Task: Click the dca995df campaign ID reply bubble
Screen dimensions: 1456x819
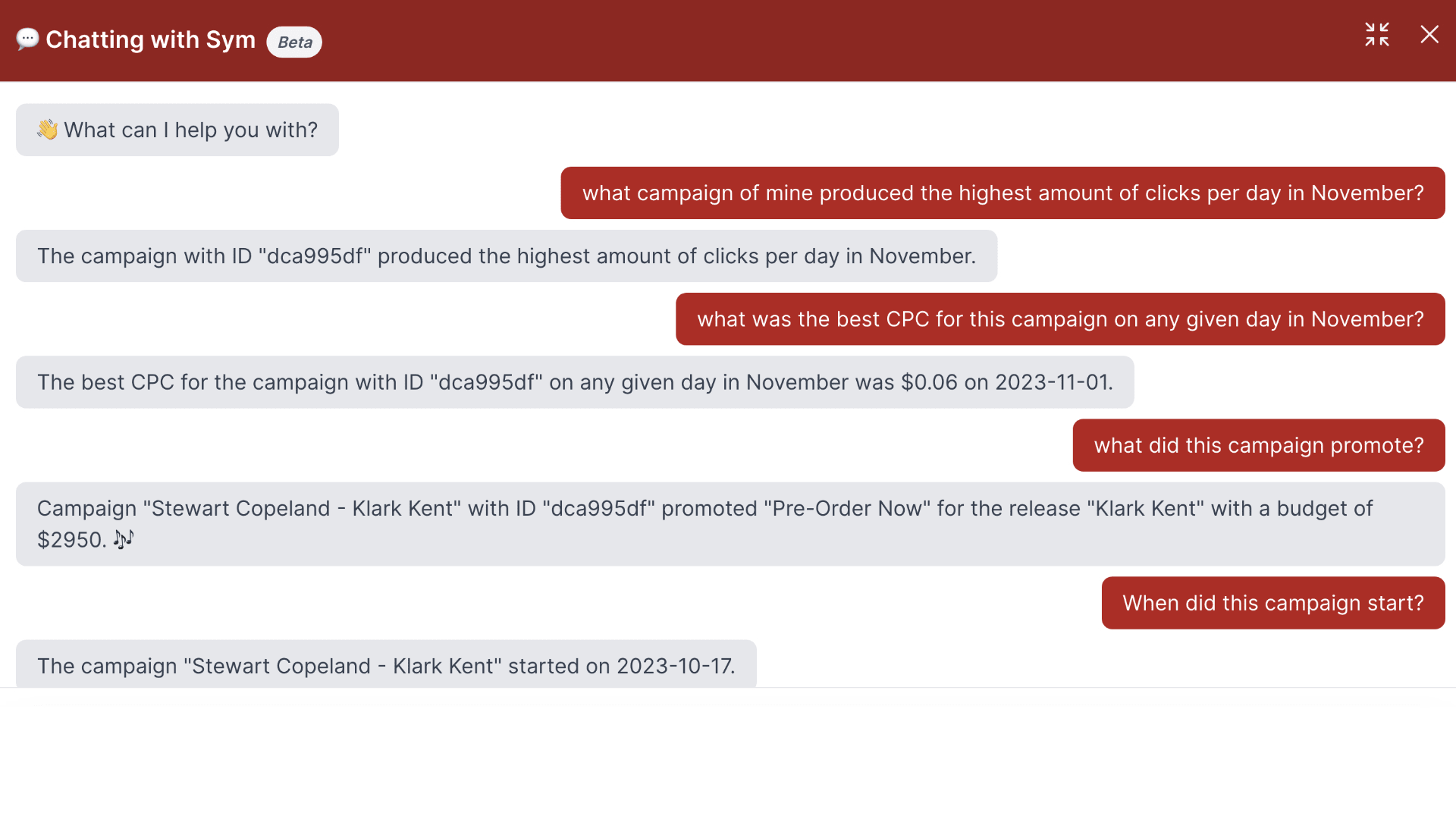Action: pyautogui.click(x=506, y=256)
